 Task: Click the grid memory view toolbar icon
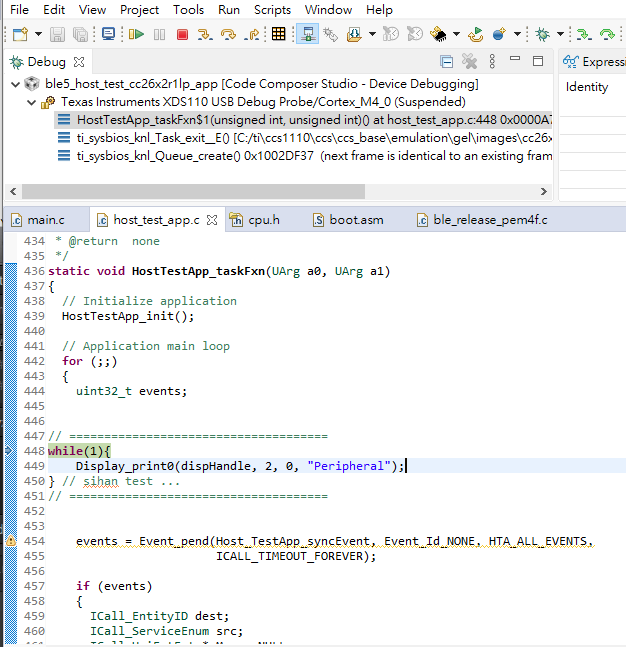coord(279,34)
